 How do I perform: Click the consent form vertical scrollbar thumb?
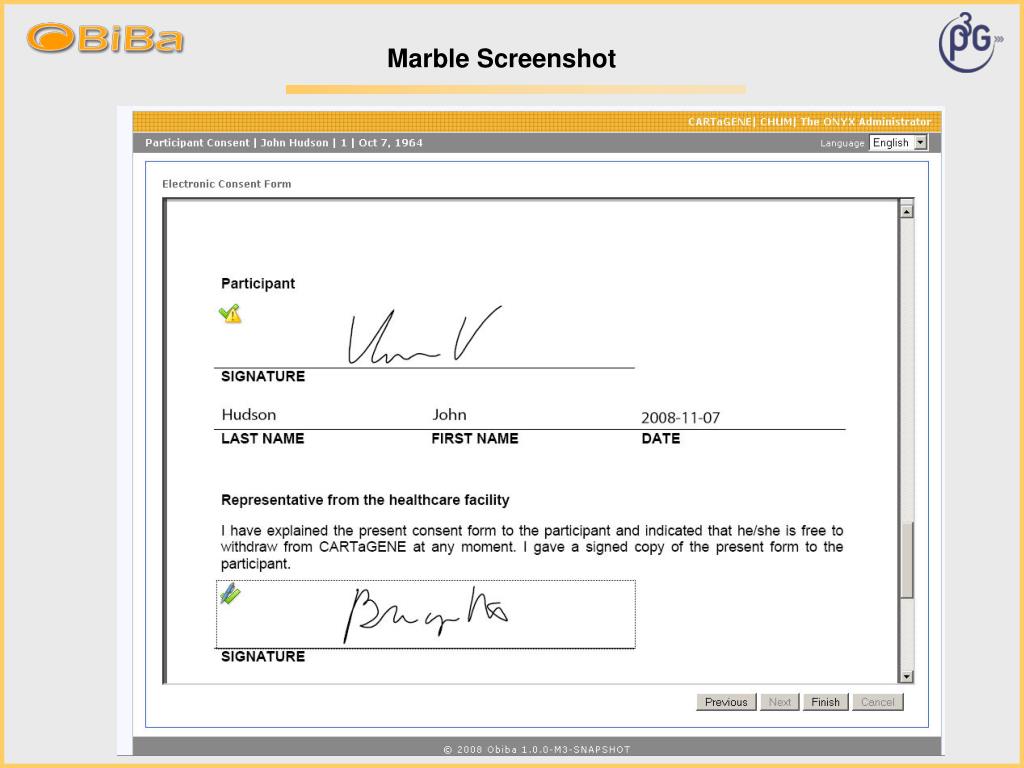pyautogui.click(x=906, y=560)
